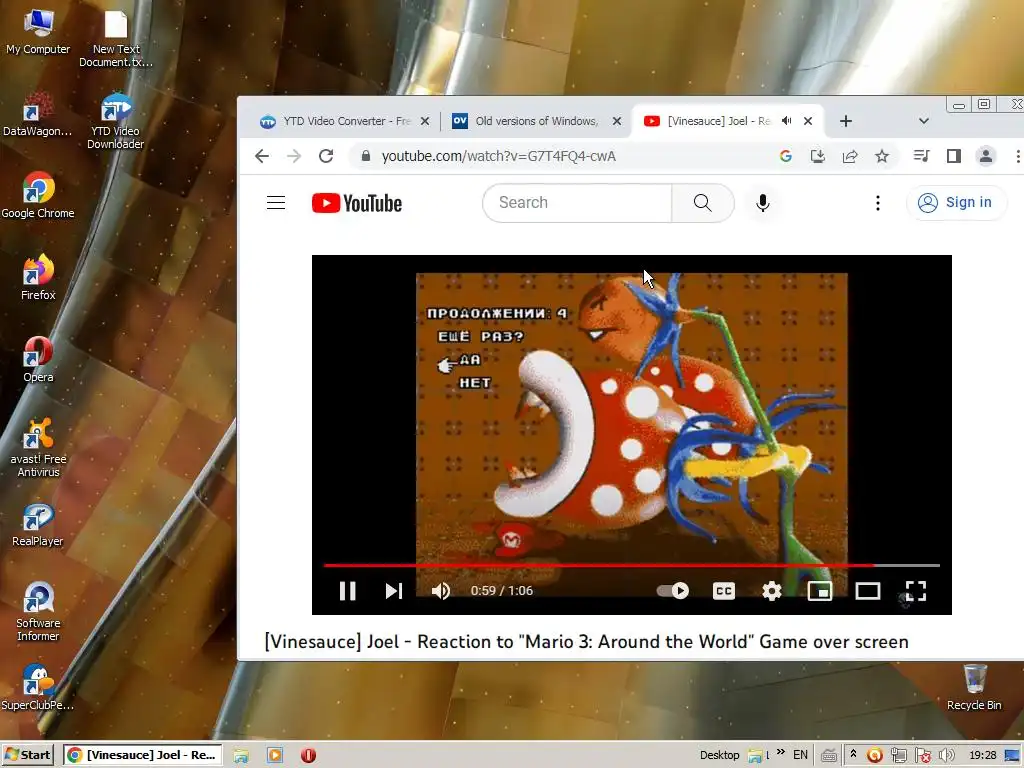Close the YTD Video Converter tab
This screenshot has height=768, width=1024.
425,121
